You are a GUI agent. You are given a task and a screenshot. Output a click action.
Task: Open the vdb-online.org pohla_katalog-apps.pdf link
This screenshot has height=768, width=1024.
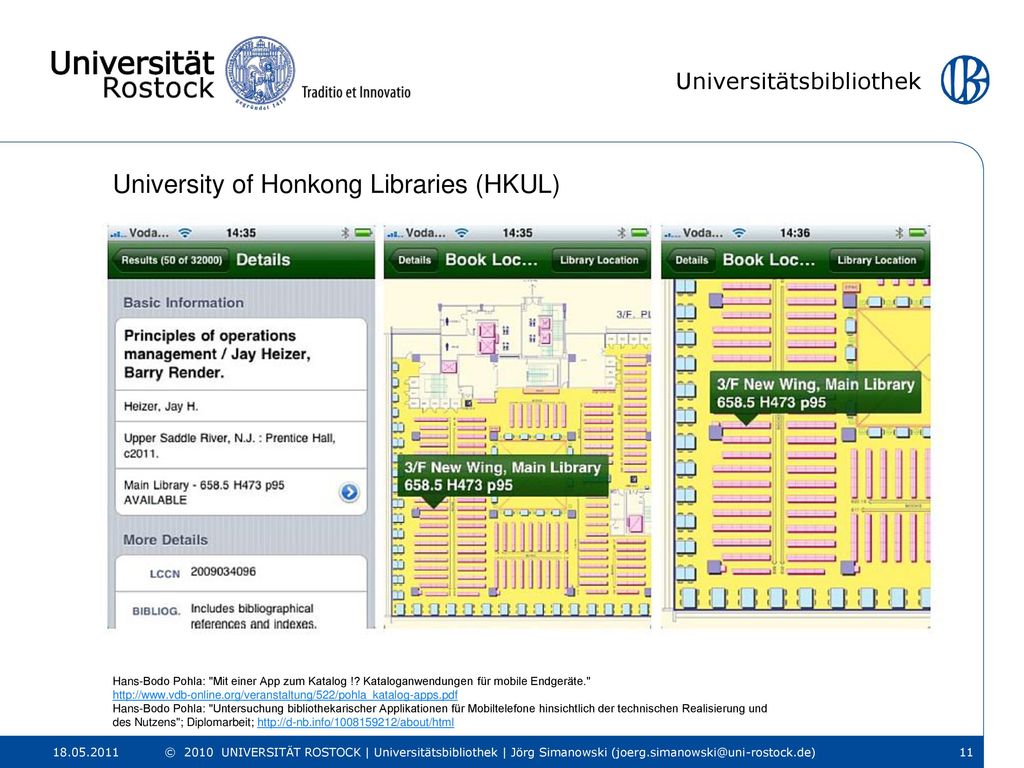click(x=285, y=695)
